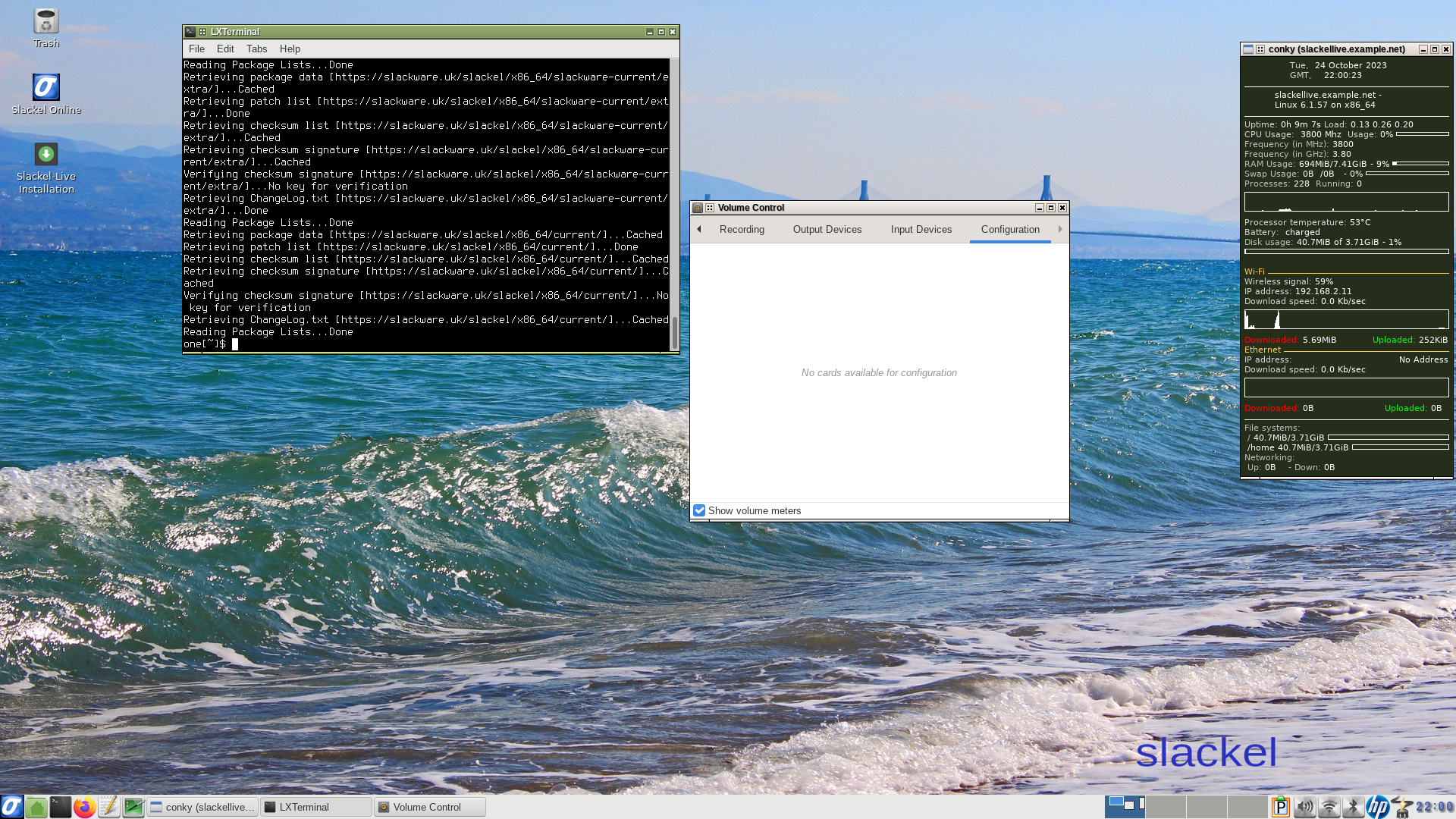Click the HP tray icon

tap(1377, 807)
